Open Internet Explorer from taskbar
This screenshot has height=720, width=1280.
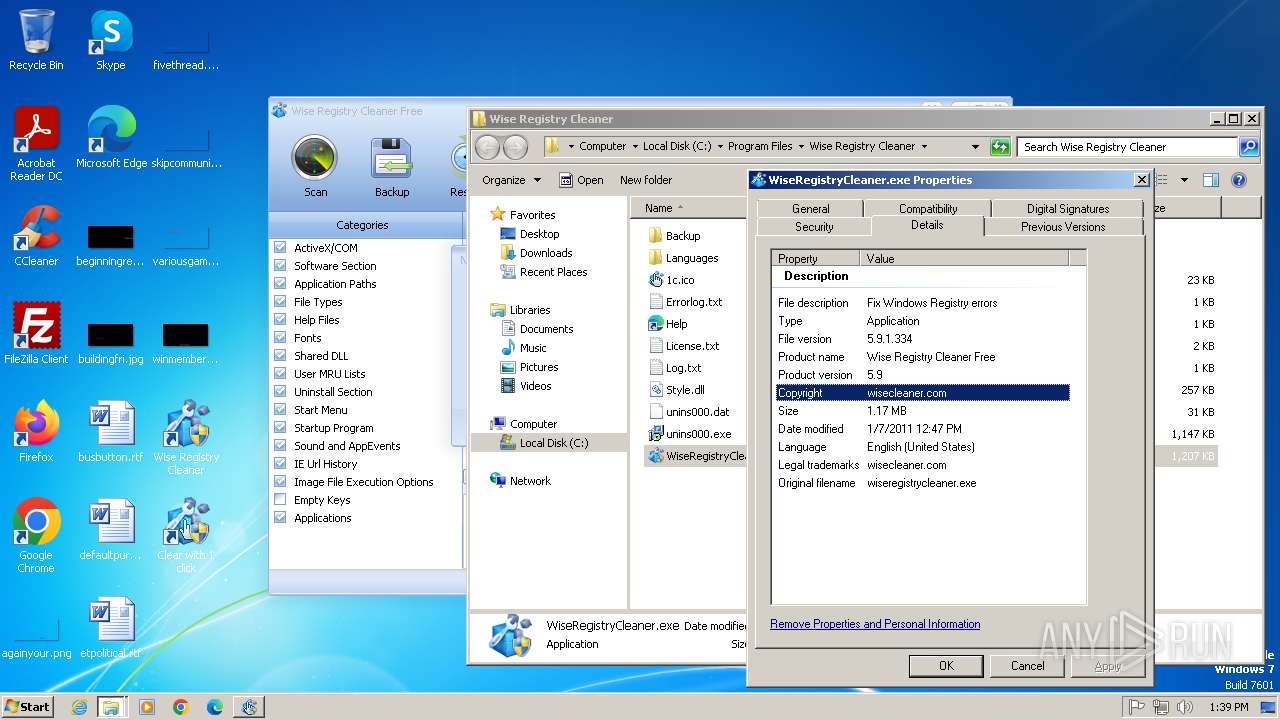(79, 707)
